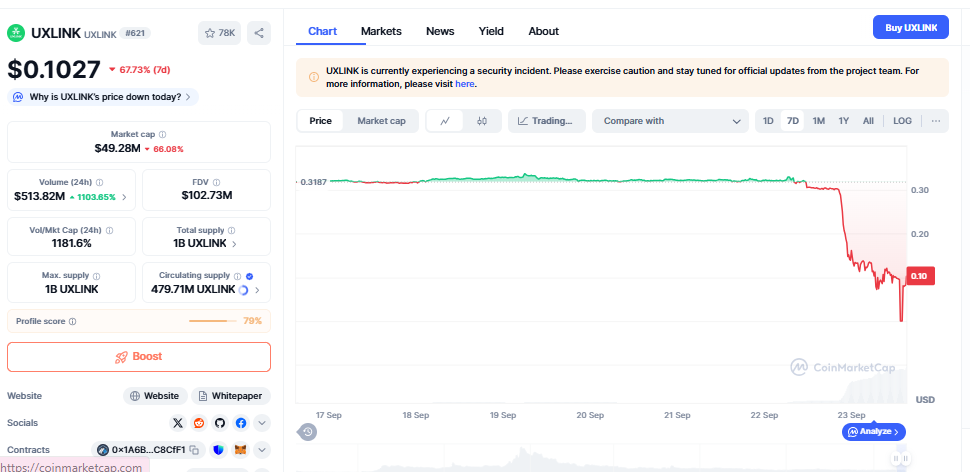Set chart range to 1Y

(844, 121)
